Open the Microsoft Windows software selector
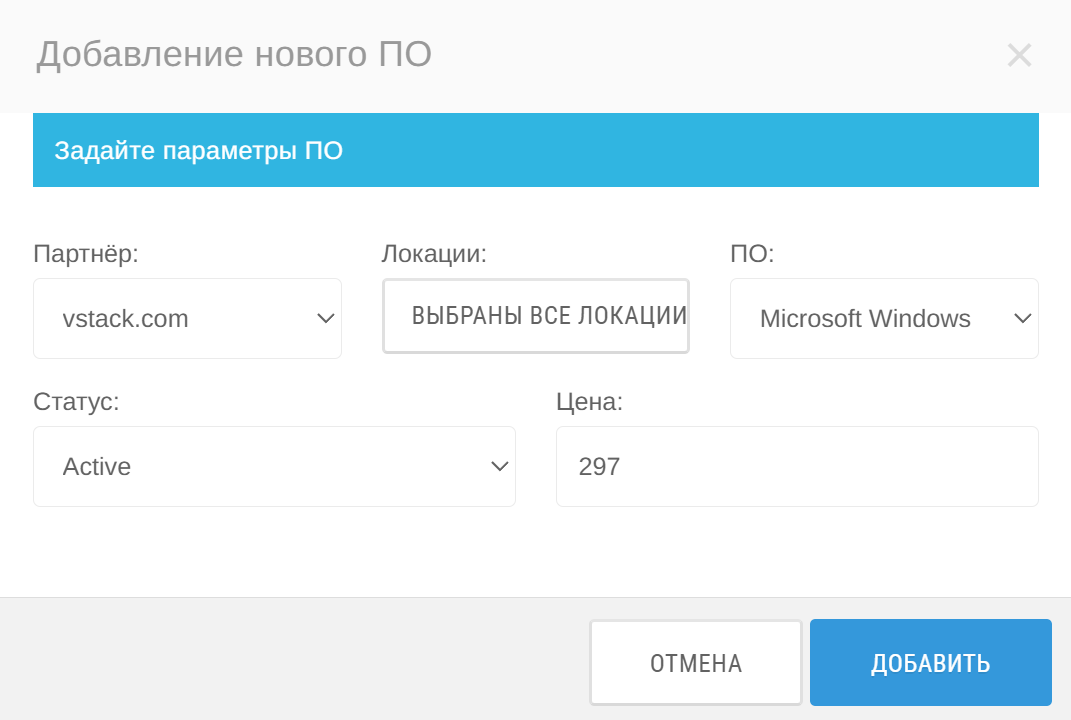The image size is (1071, 720). [884, 318]
